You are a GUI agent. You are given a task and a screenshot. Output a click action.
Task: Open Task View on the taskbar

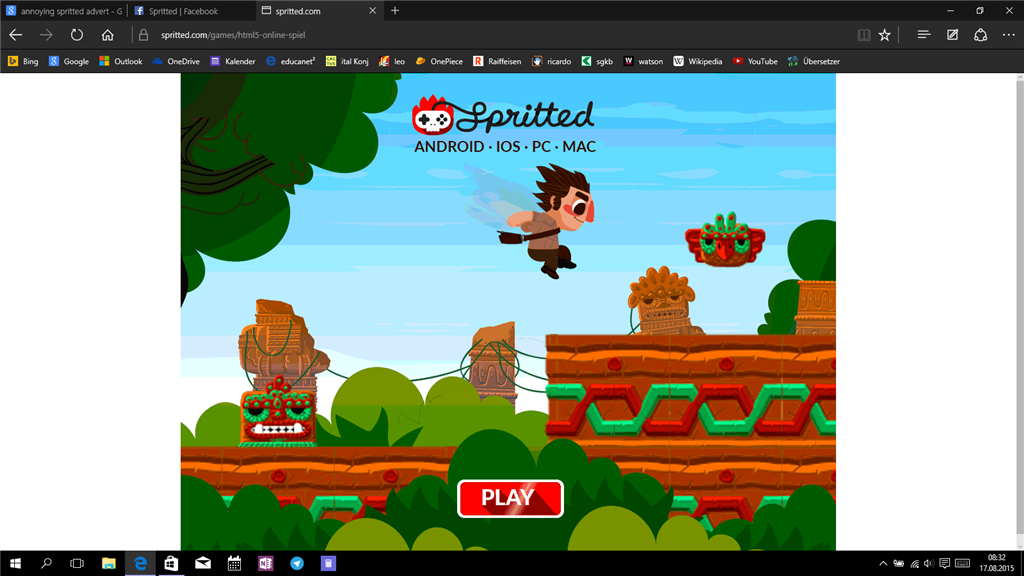tap(76, 563)
